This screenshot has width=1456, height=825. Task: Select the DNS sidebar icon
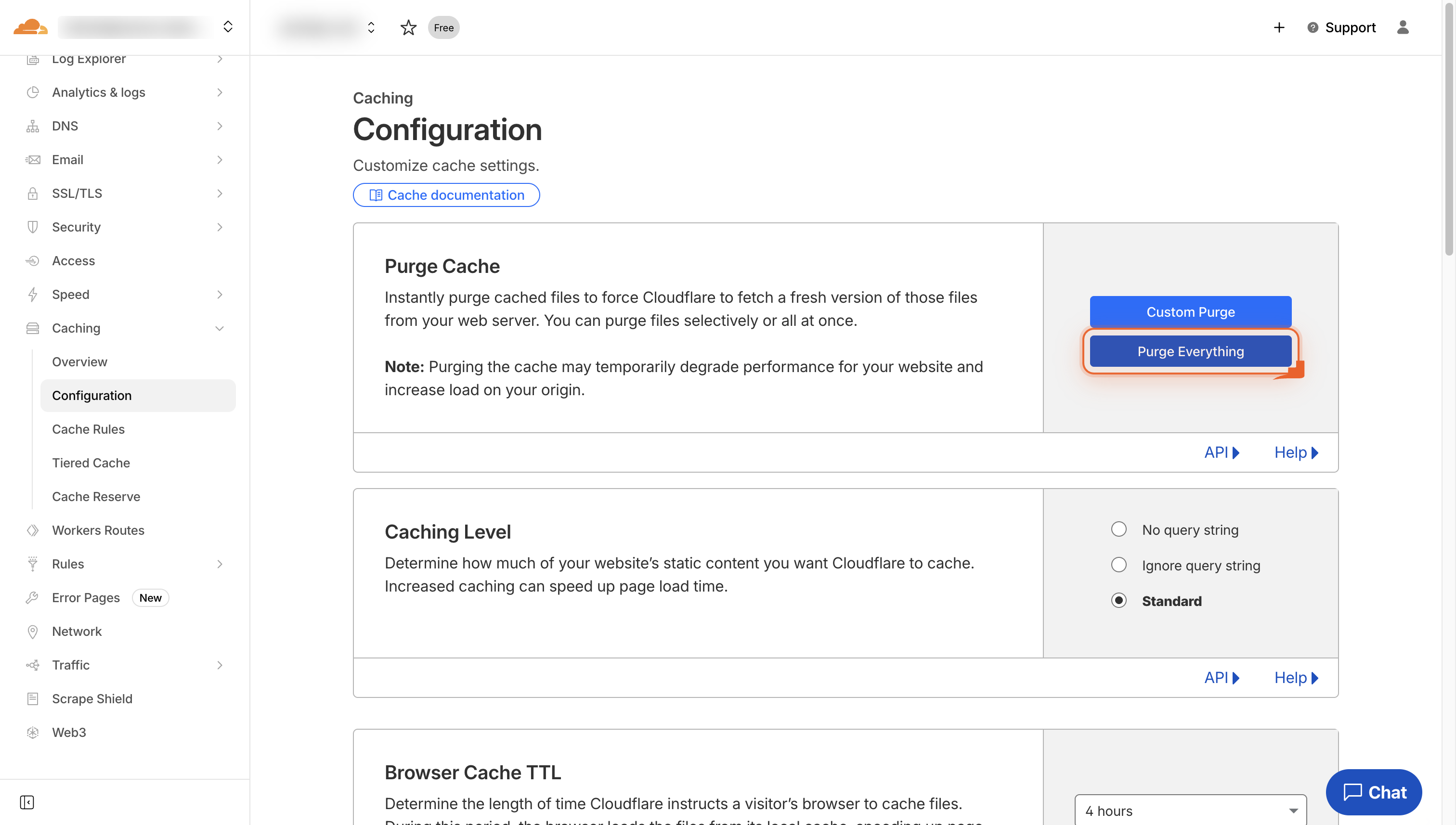(x=32, y=126)
